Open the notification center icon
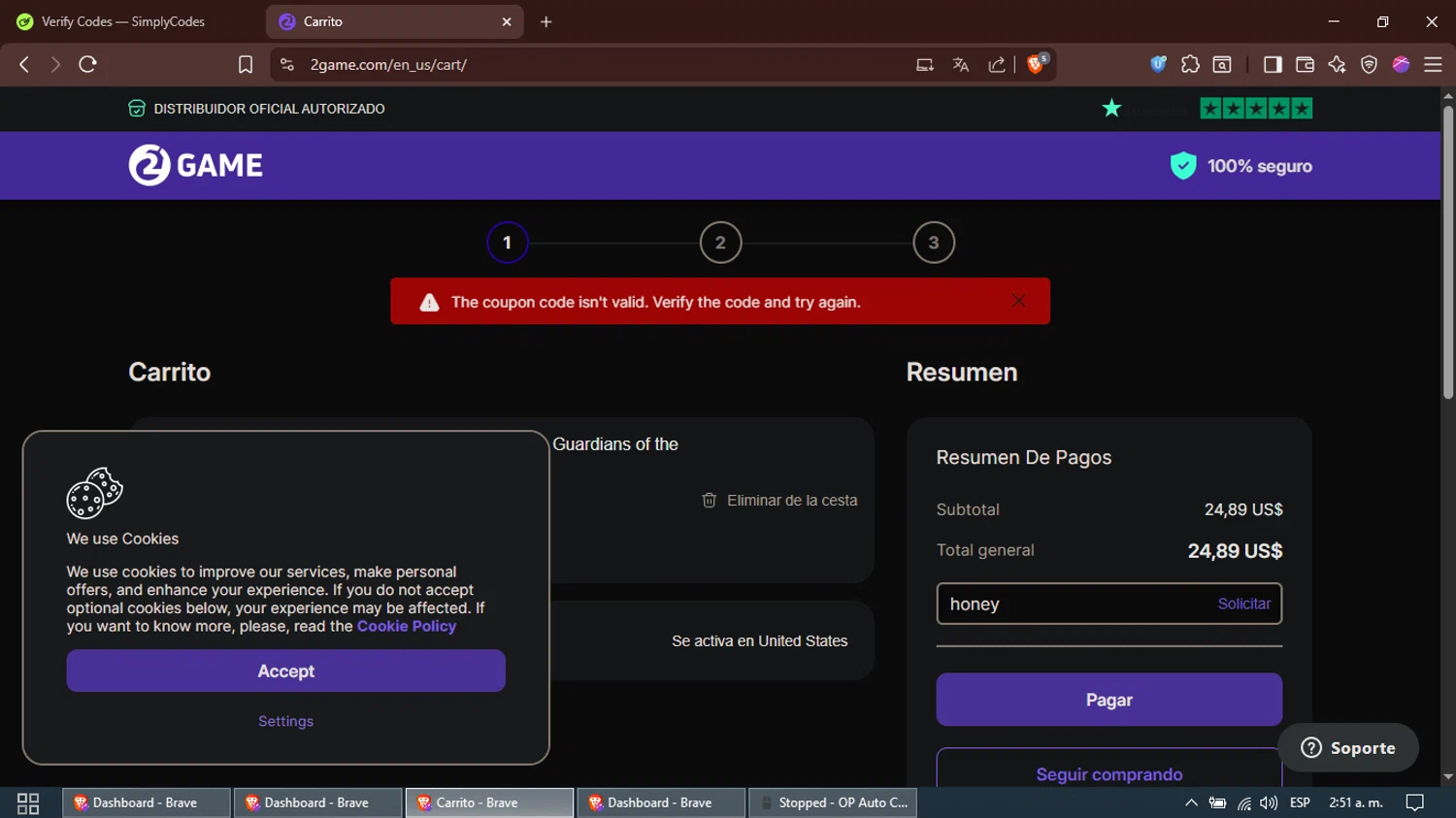This screenshot has height=818, width=1456. coord(1415,802)
